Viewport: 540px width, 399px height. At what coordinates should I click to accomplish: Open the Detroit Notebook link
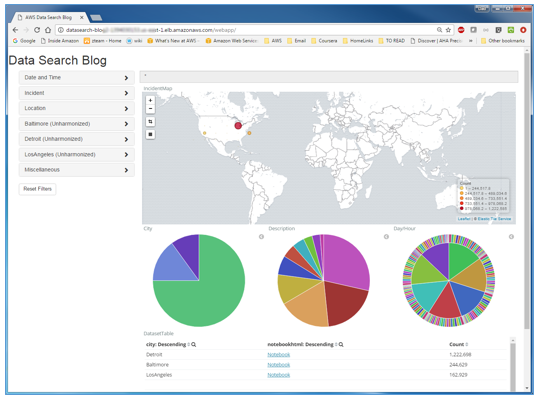(279, 355)
